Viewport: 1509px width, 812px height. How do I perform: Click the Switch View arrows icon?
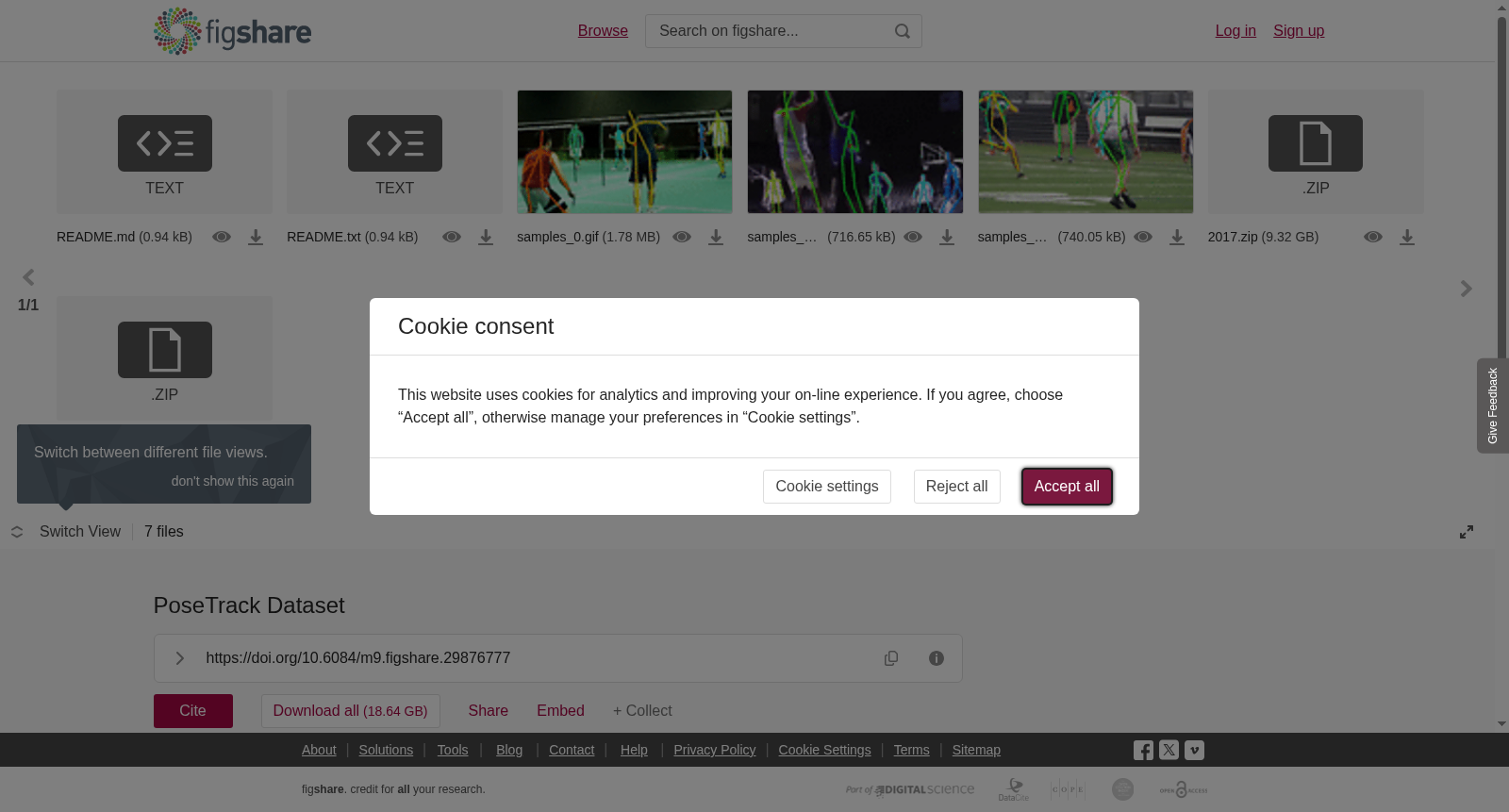pyautogui.click(x=17, y=532)
